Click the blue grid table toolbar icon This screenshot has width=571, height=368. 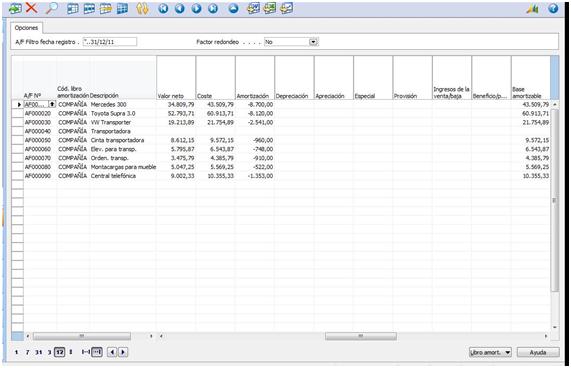tap(122, 8)
